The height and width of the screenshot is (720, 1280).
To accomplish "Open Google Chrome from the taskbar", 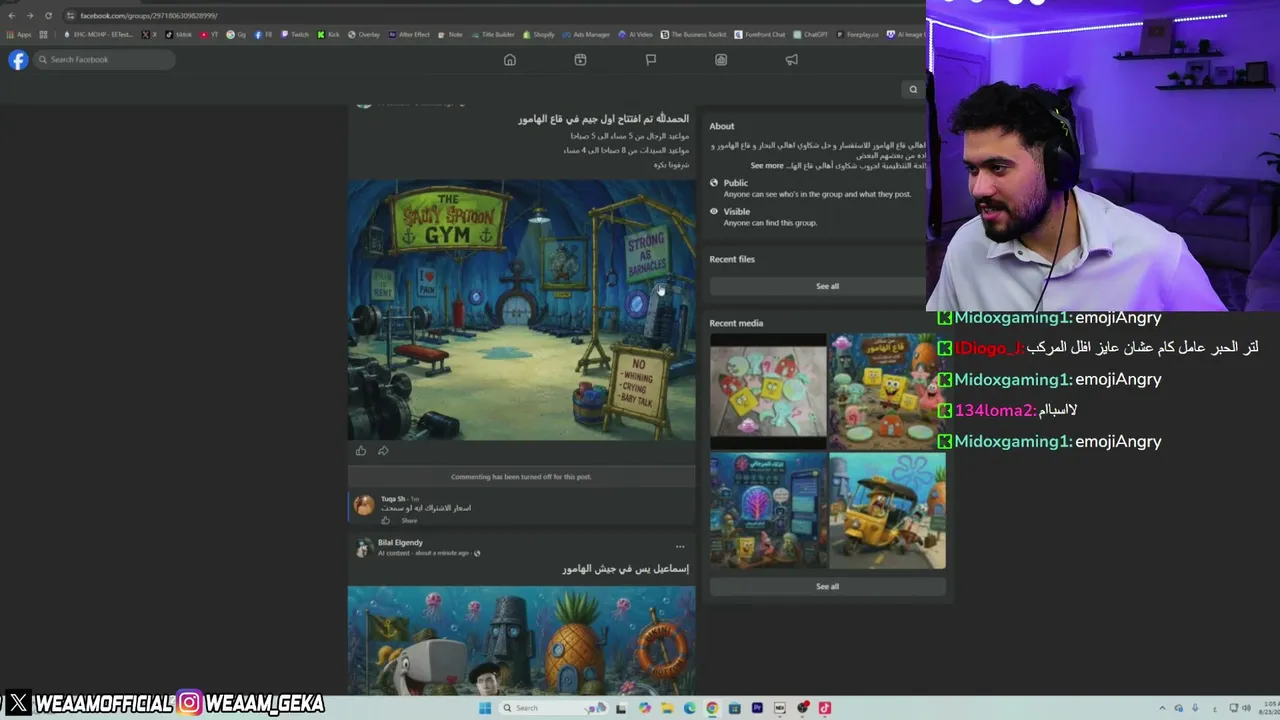I will (712, 708).
